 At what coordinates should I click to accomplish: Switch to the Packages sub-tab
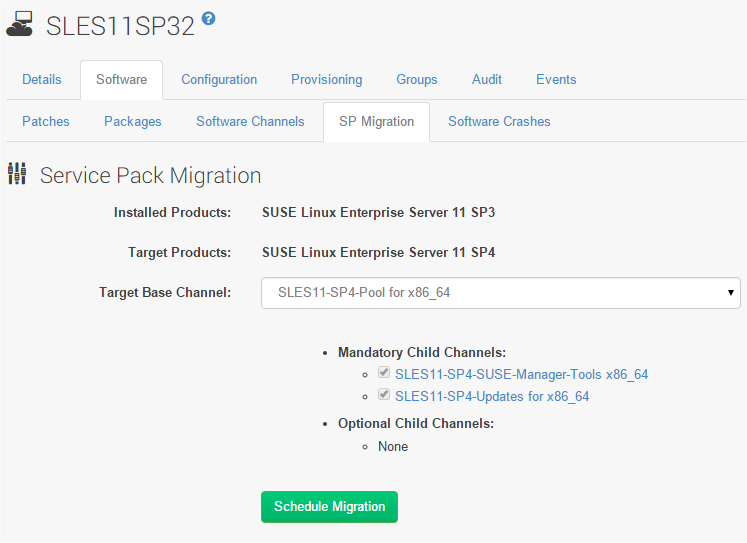pyautogui.click(x=133, y=121)
